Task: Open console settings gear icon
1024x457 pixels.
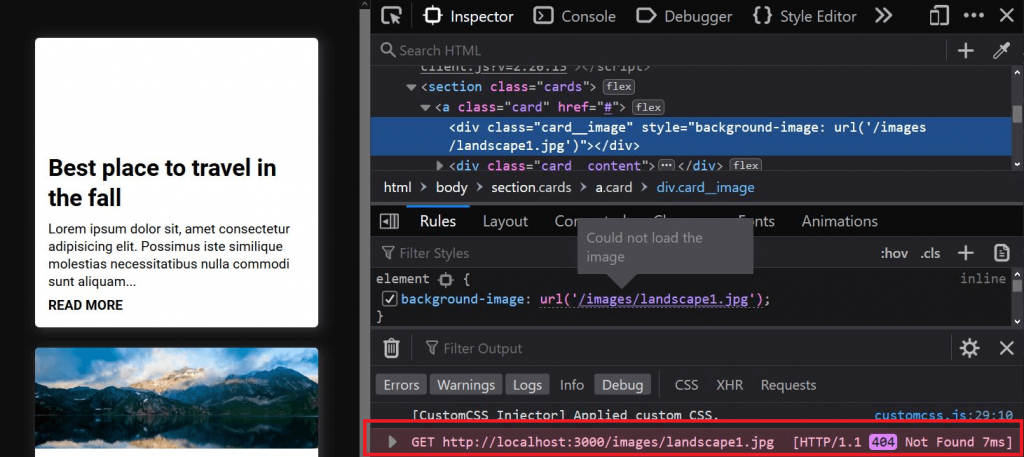Action: (x=969, y=348)
